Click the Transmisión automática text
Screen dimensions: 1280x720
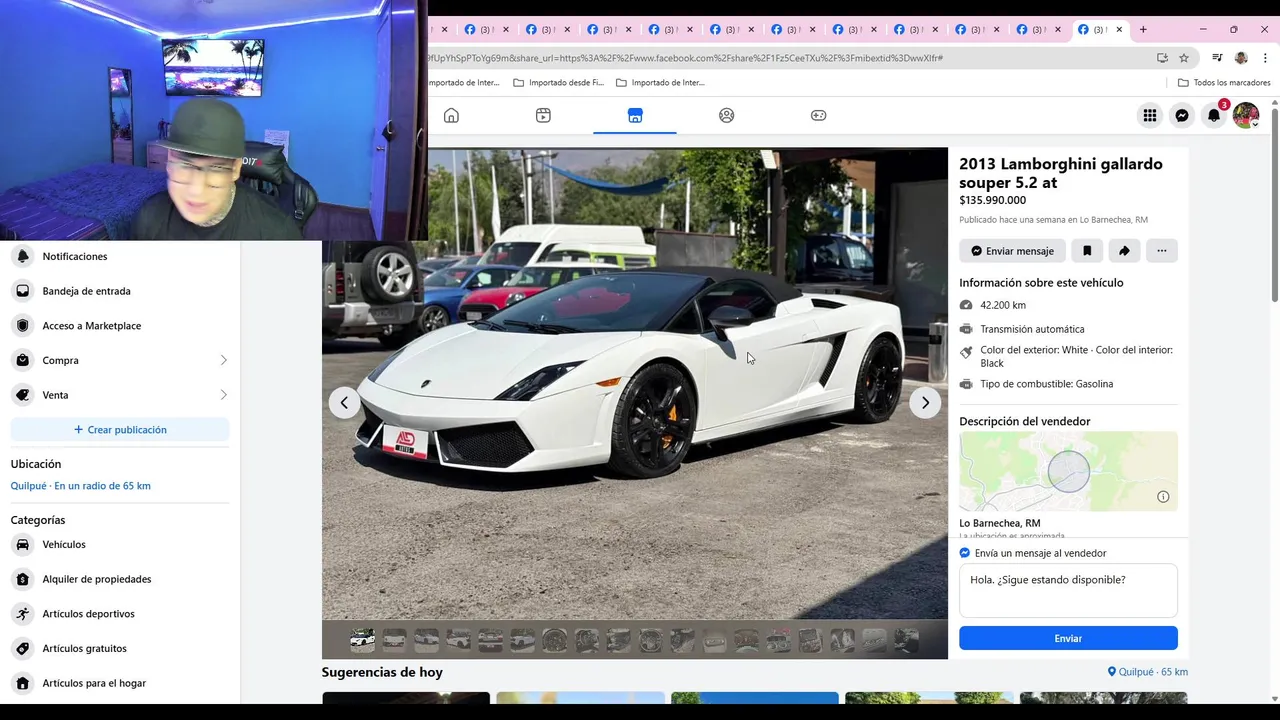[1032, 329]
